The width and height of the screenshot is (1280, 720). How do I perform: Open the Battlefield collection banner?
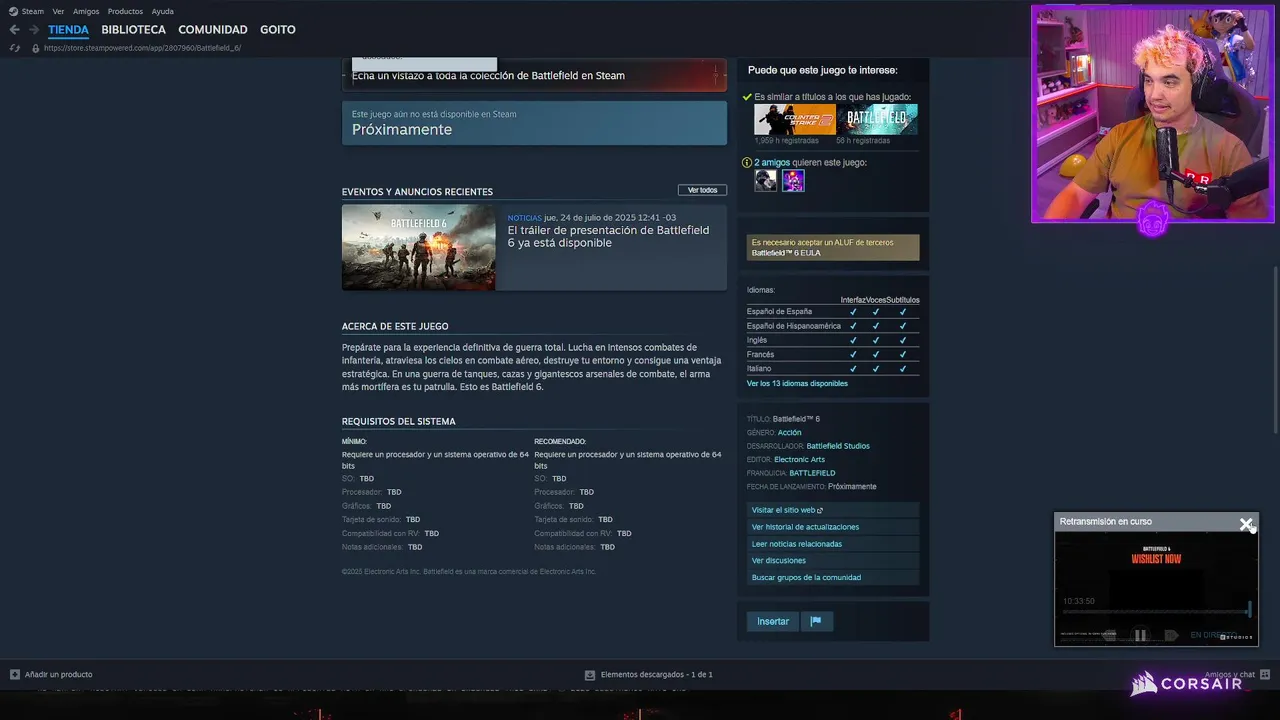click(534, 75)
